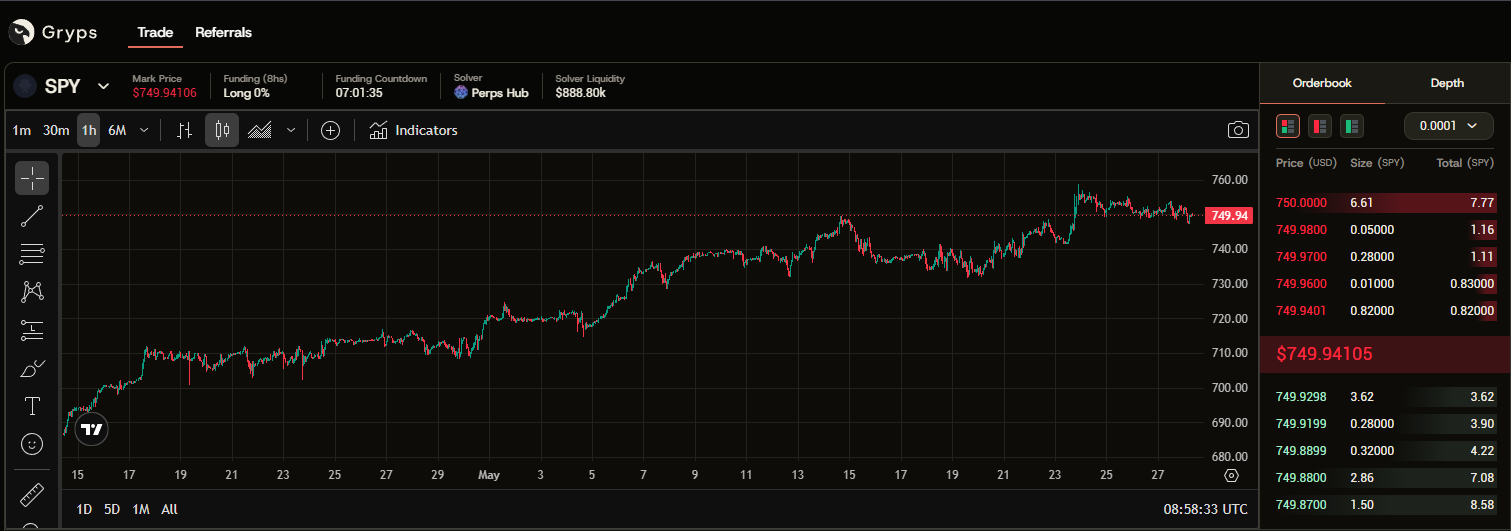Viewport: 1511px width, 531px height.
Task: Expand the timeframe interval dropdown
Action: point(144,130)
